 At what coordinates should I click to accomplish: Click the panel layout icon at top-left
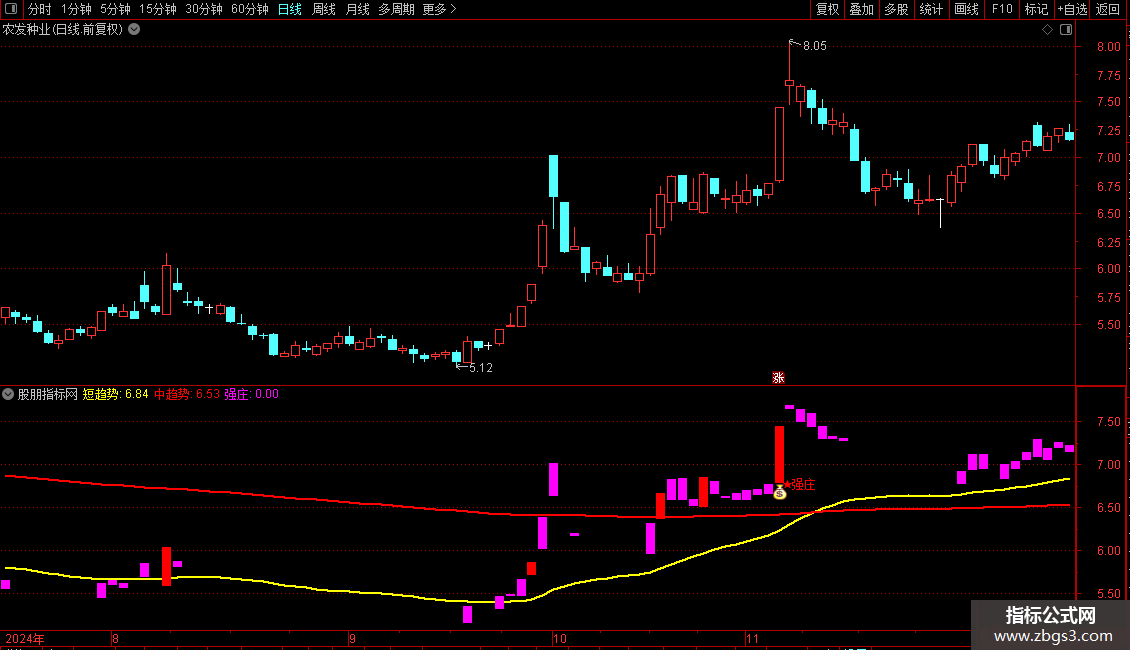tap(11, 9)
